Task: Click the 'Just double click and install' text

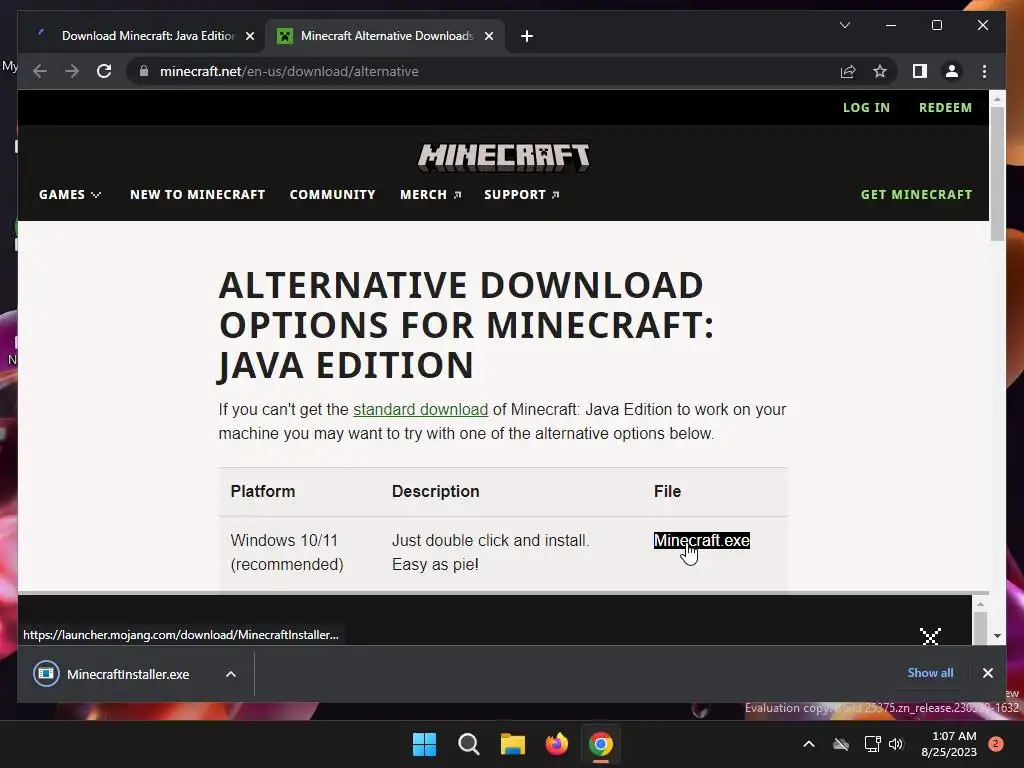Action: (x=490, y=541)
